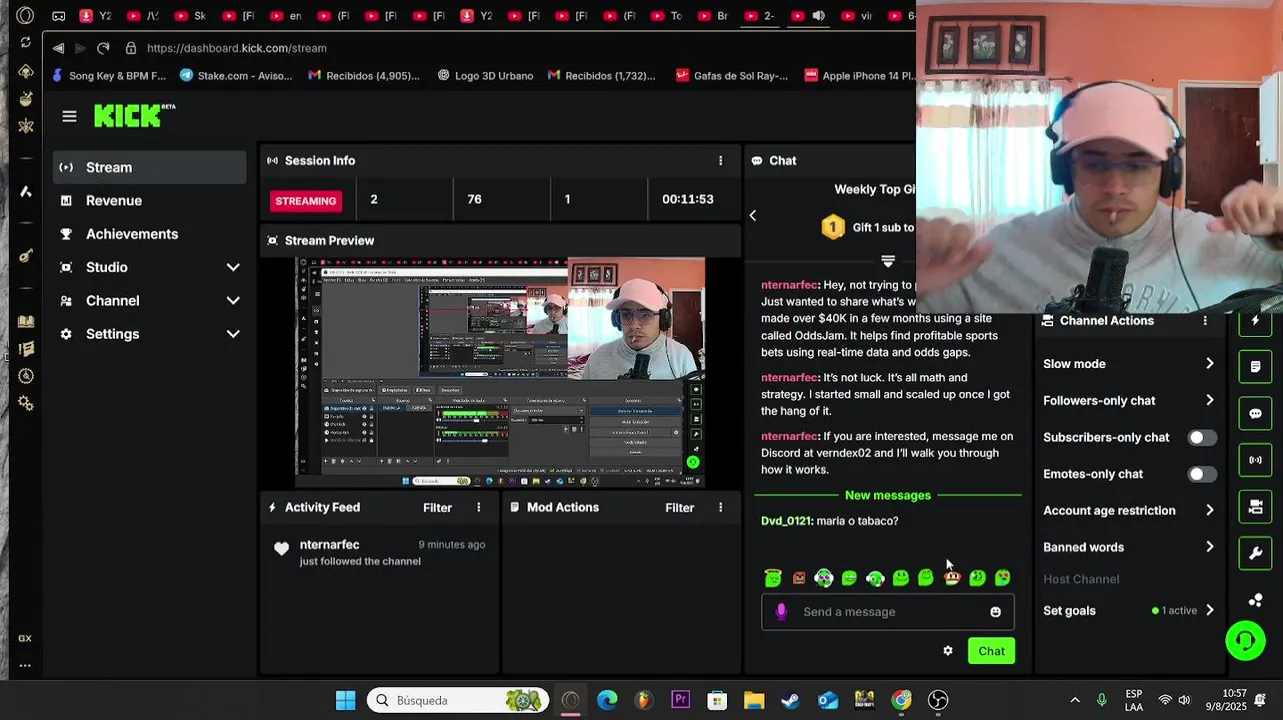The image size is (1283, 720).
Task: Open OBS Studio from the taskbar
Action: coord(938,700)
